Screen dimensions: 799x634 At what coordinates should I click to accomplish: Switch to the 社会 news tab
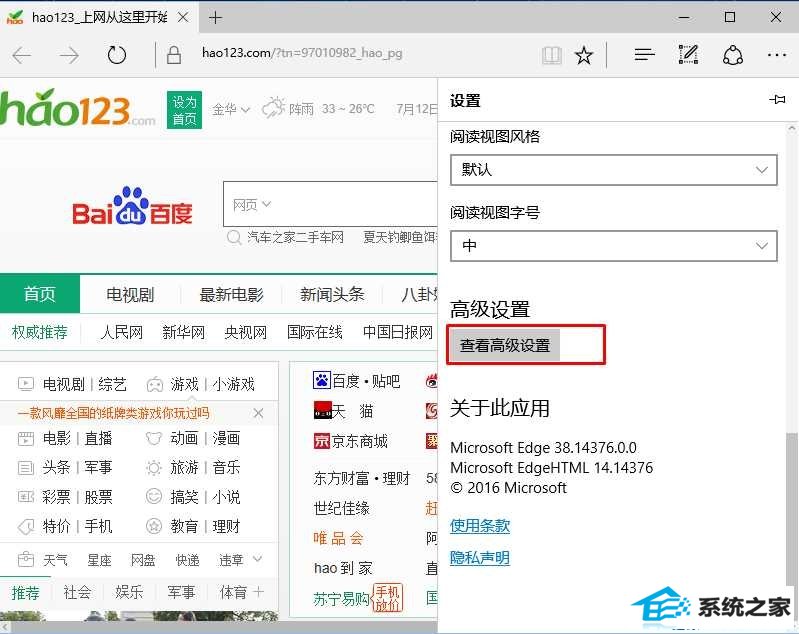[x=77, y=592]
